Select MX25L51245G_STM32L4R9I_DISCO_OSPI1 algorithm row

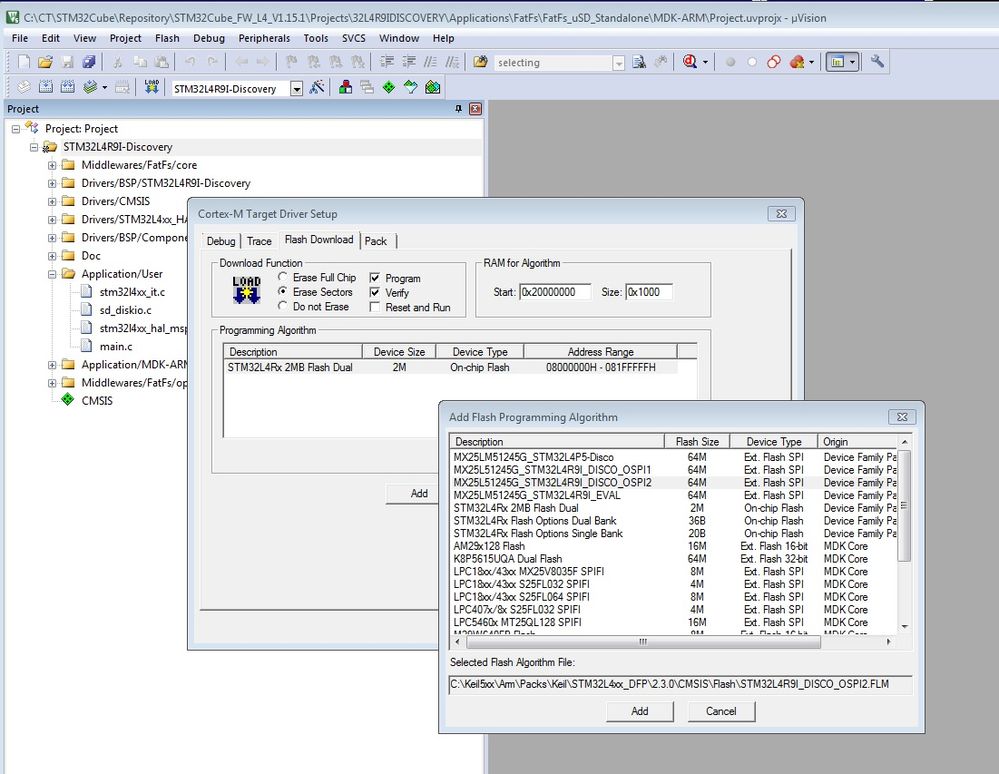coord(673,469)
